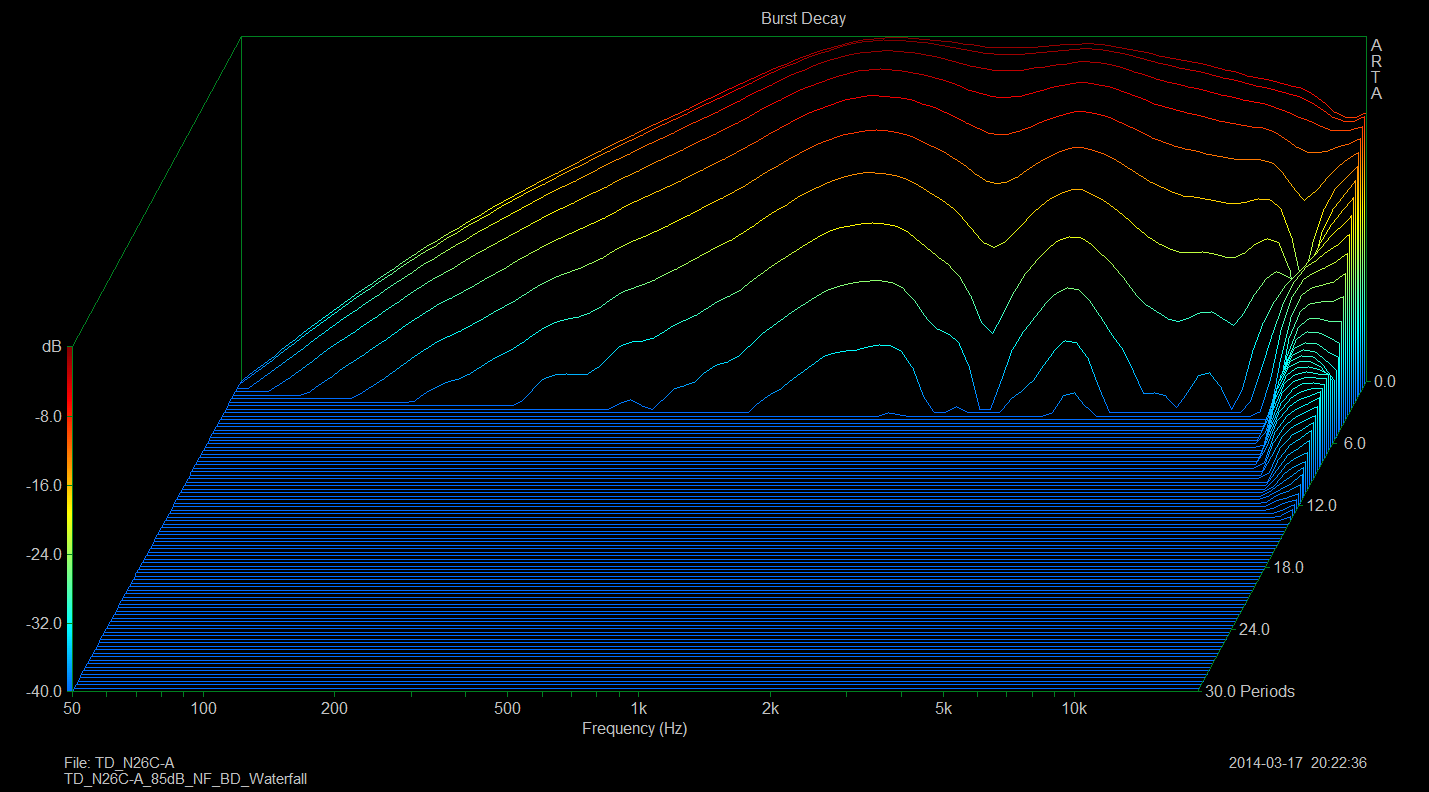Click the 1k frequency axis label
This screenshot has height=792, width=1429.
click(639, 709)
